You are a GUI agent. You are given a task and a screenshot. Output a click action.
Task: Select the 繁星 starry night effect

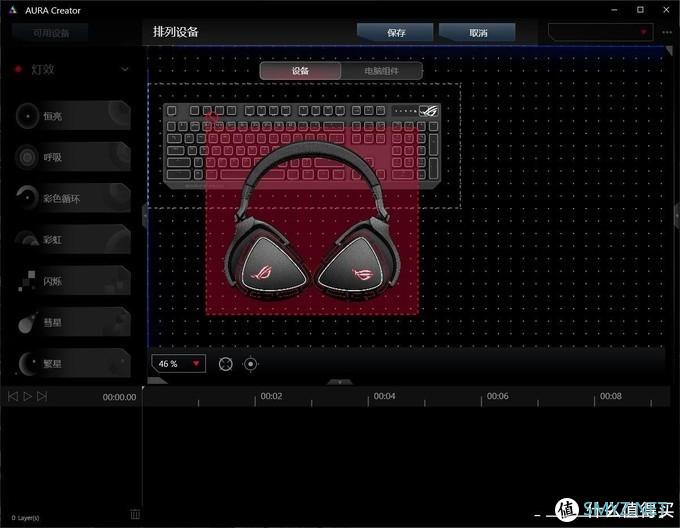pos(73,363)
